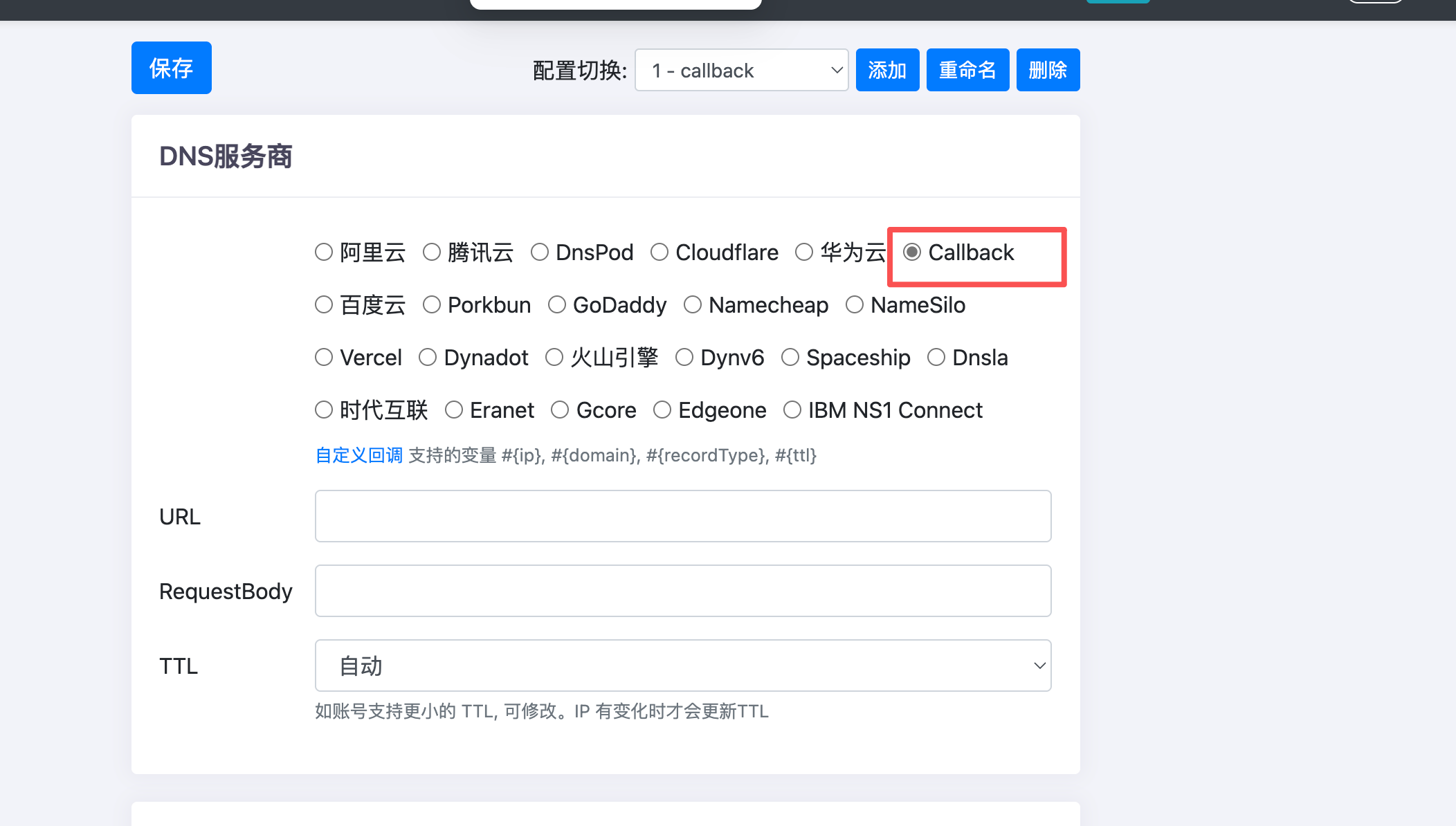Screen dimensions: 1456x826
Task: Click the blue 保存 save button
Action: (171, 68)
